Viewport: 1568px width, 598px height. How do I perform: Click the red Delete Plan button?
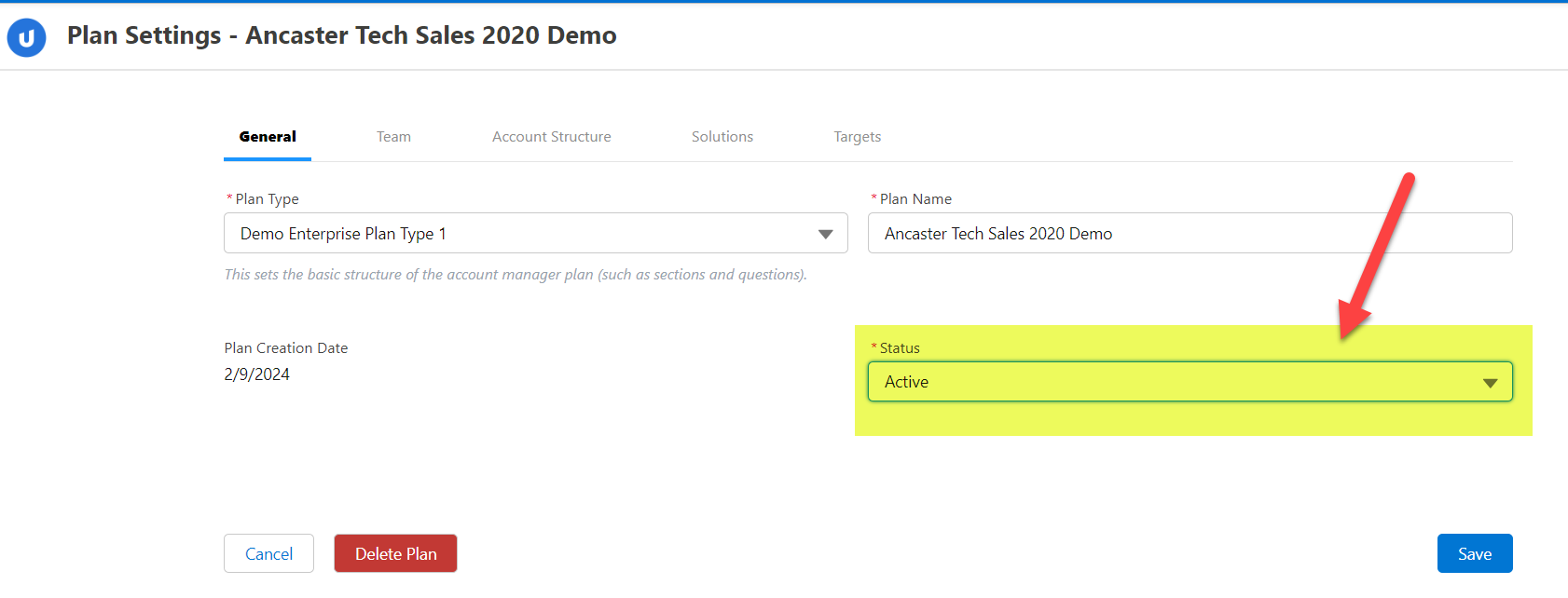(x=395, y=553)
